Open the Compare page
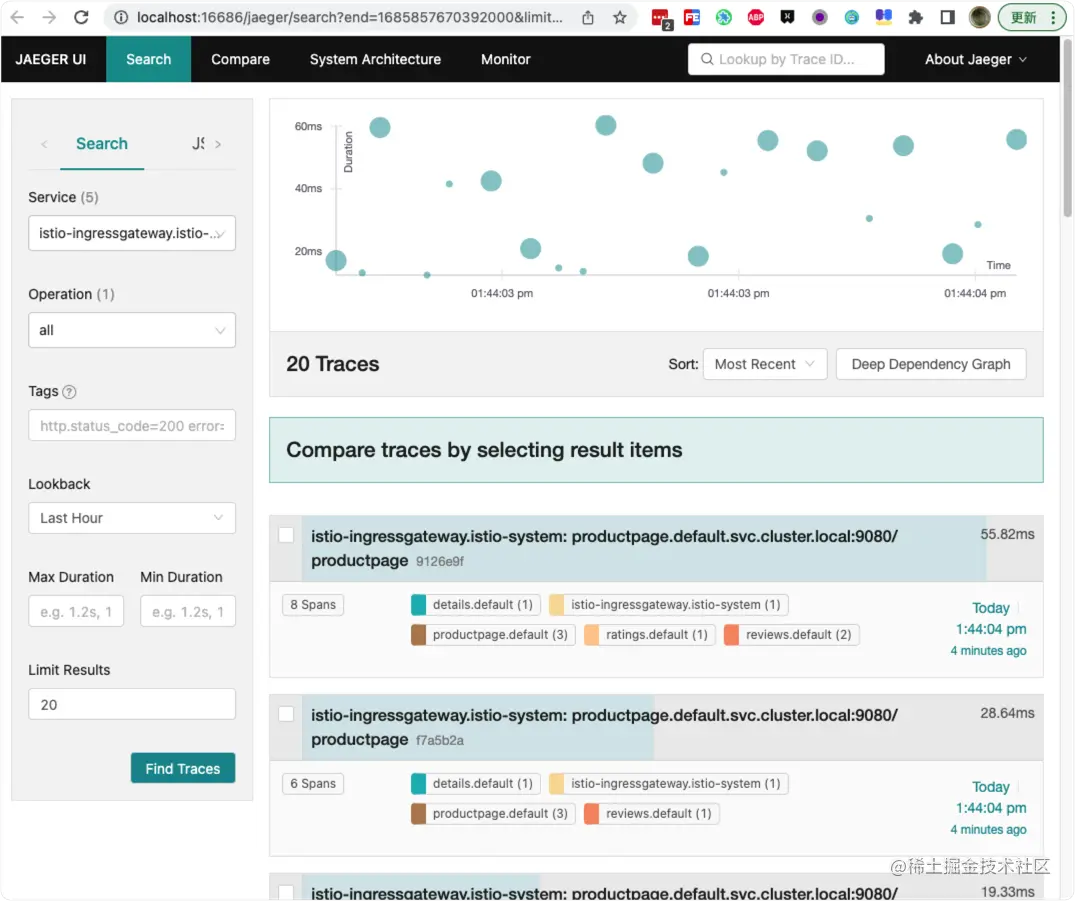 tap(240, 59)
